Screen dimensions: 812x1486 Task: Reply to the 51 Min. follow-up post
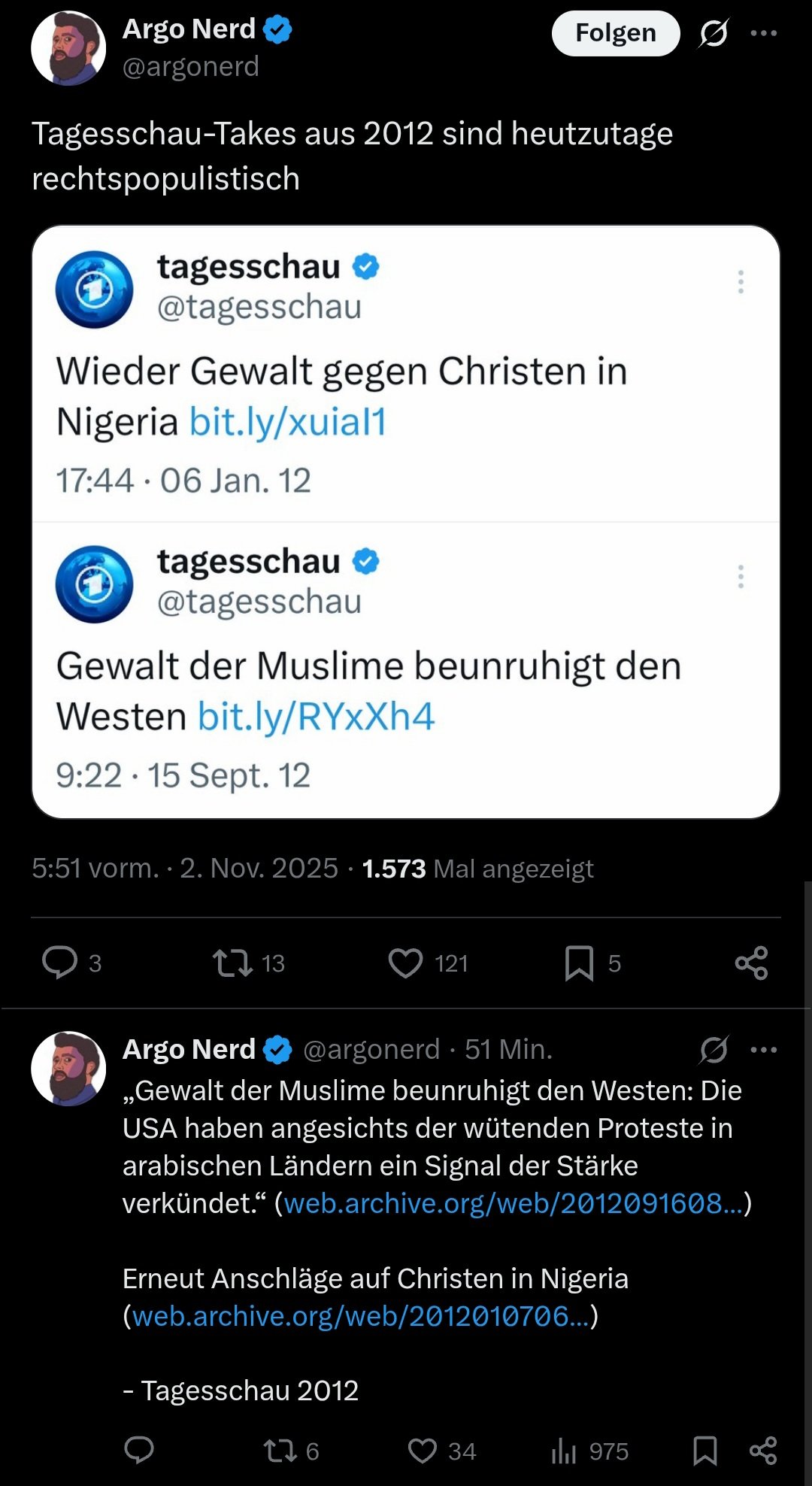click(x=139, y=1450)
